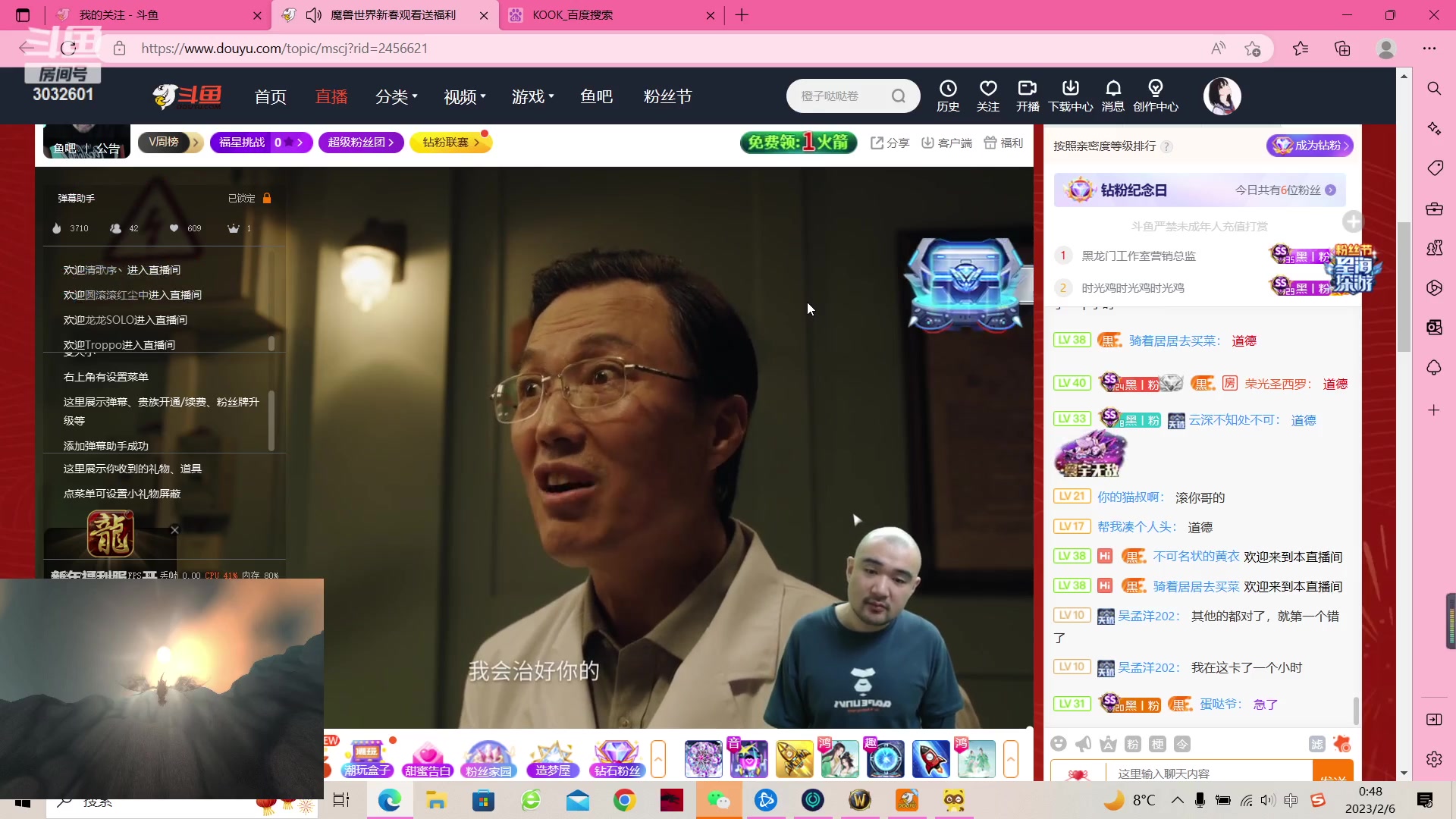This screenshot has width=1456, height=819.
Task: Click the 梗 meme icon in chat toolbar
Action: pos(1157,744)
